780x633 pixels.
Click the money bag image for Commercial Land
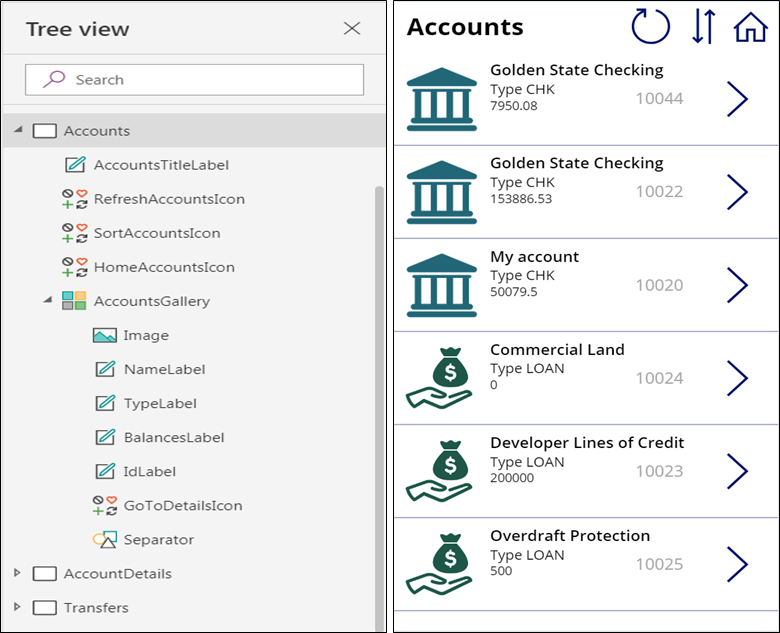[439, 378]
